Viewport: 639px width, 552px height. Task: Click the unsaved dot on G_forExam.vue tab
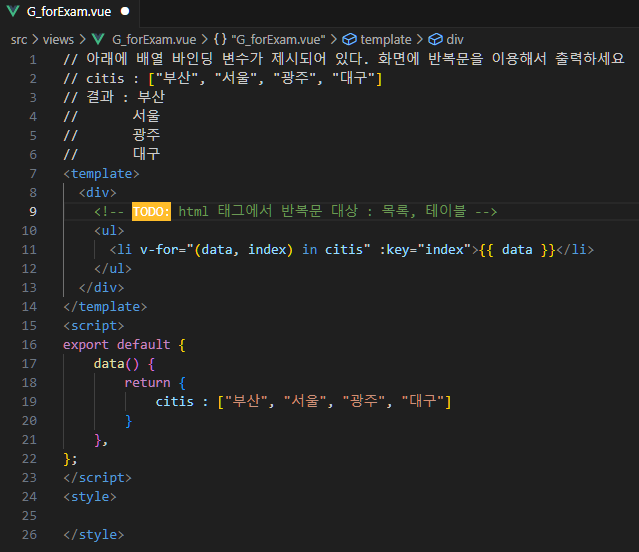(125, 11)
